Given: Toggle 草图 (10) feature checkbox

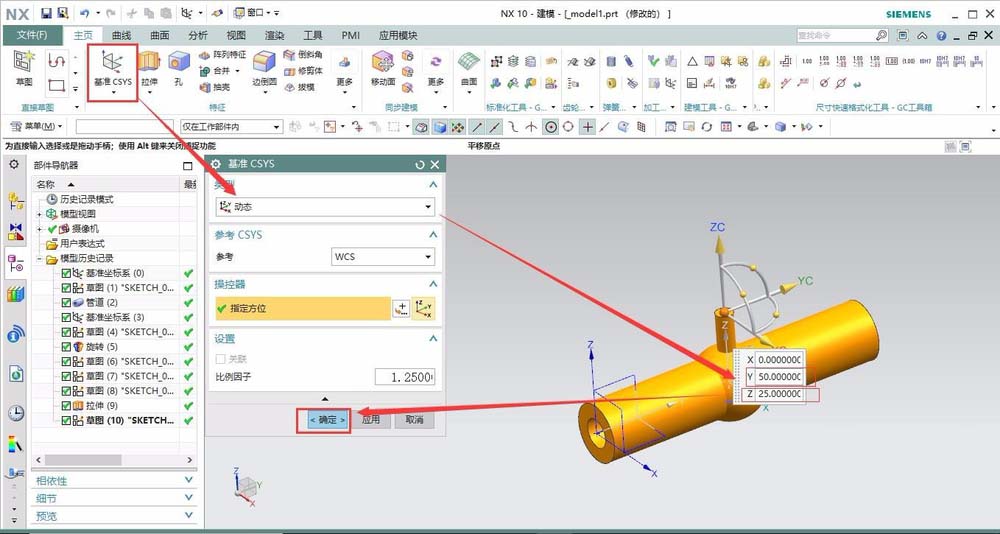Looking at the screenshot, I should coord(66,420).
